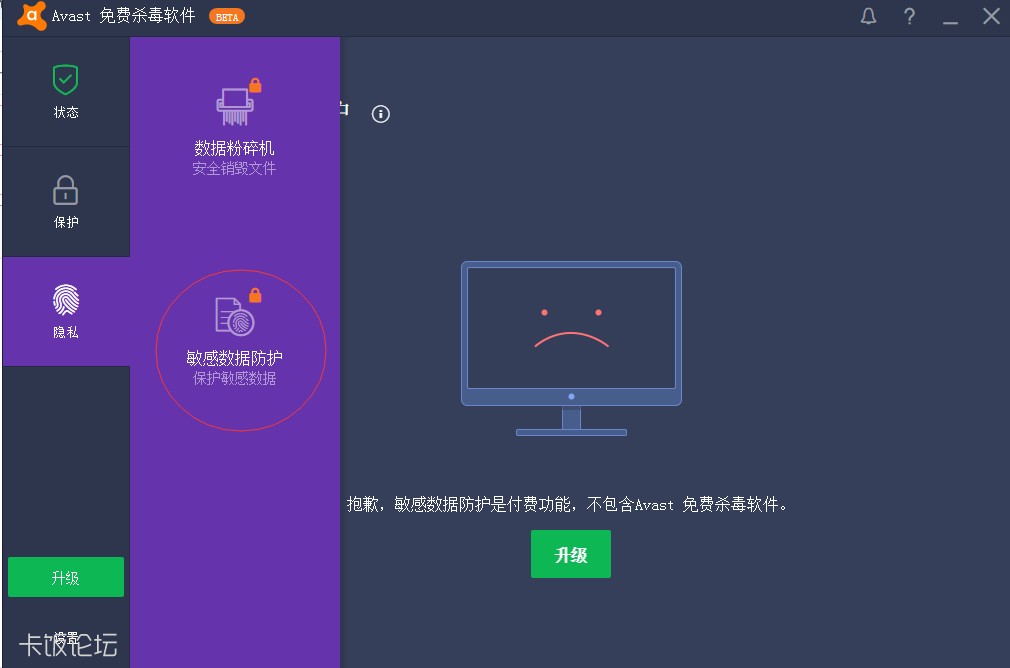Click the Avast logo in title bar
This screenshot has width=1010, height=668.
[30, 16]
